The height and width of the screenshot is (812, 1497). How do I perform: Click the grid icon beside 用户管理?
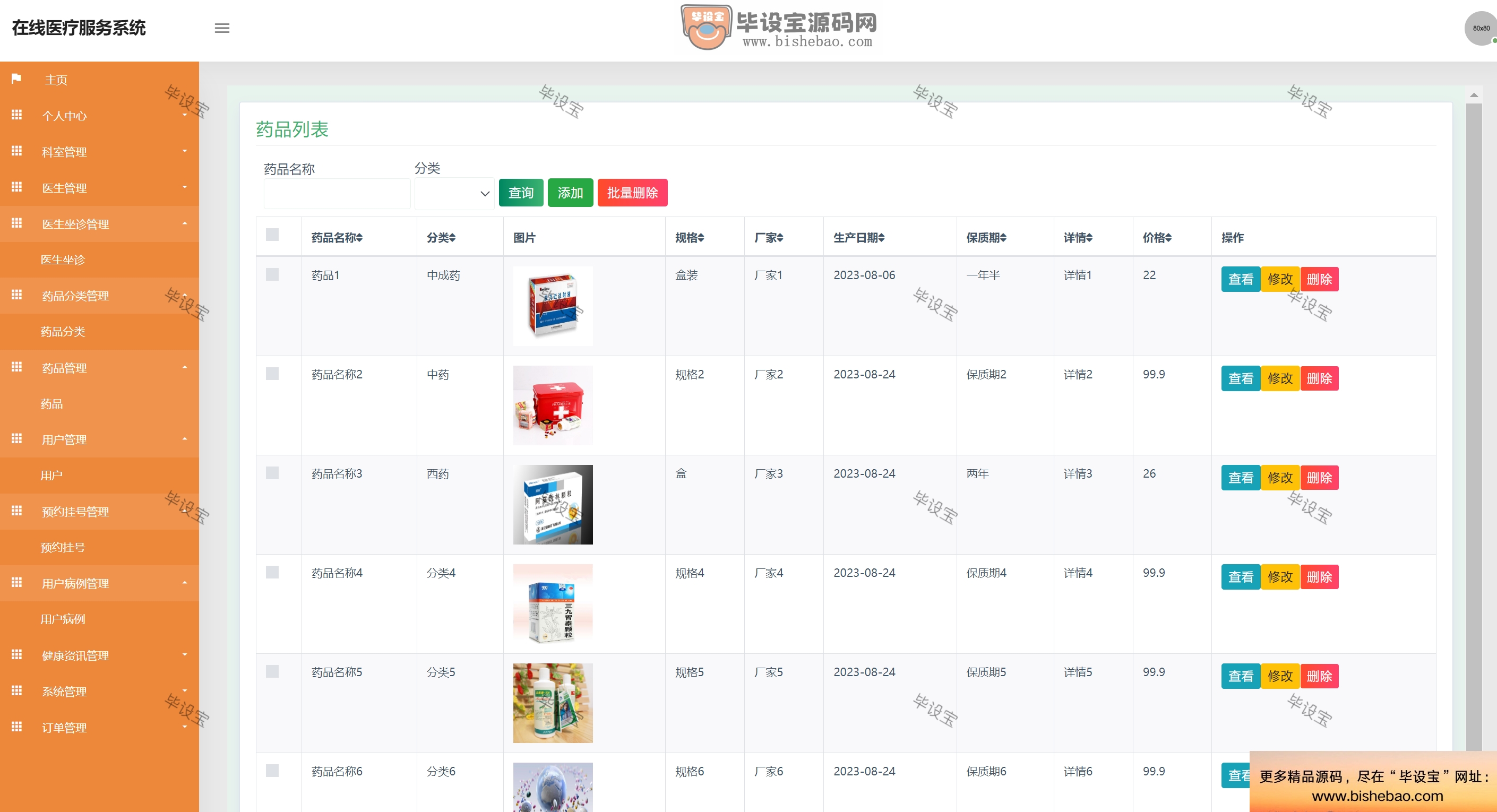point(16,438)
